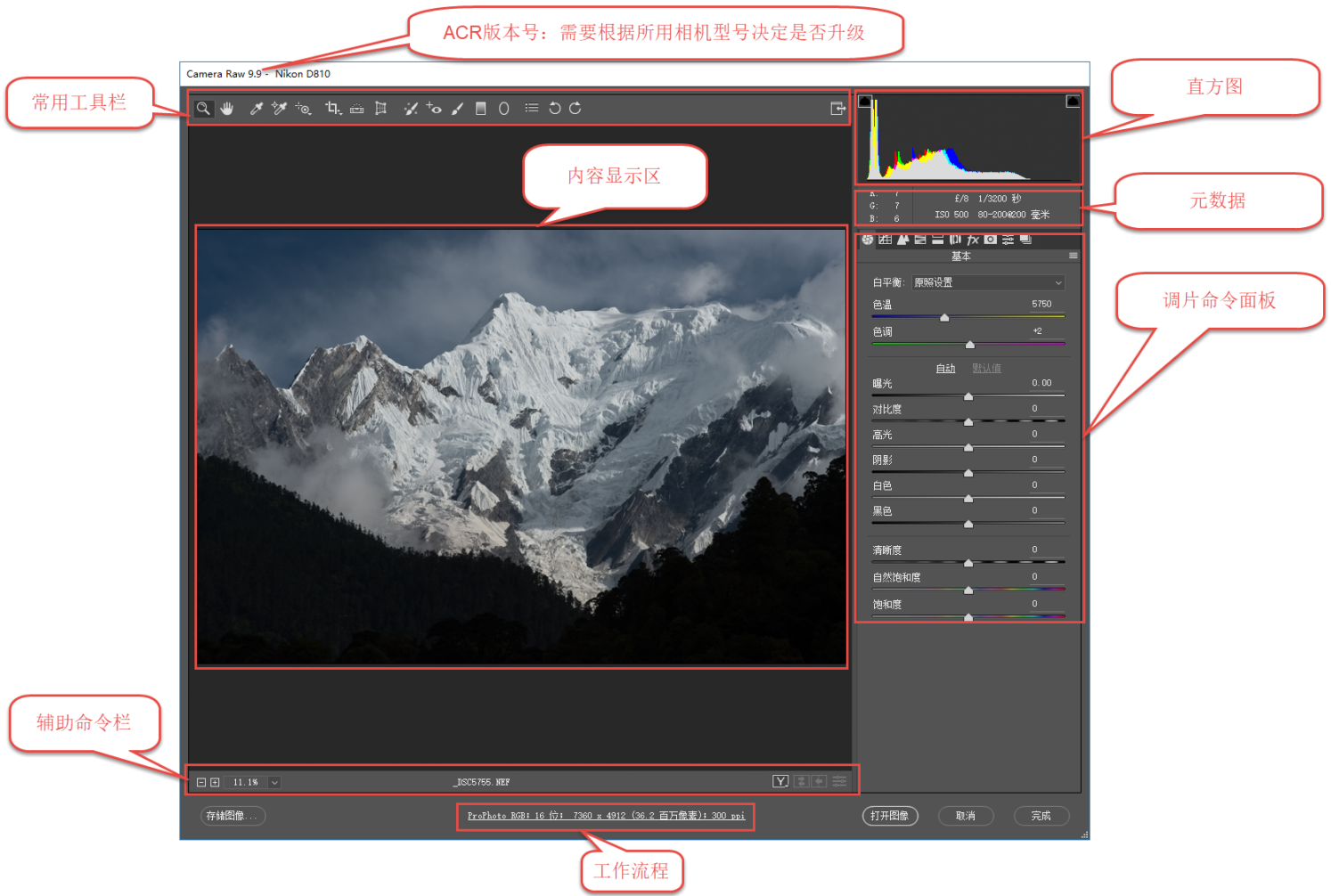
Task: Click the zoom out minus button
Action: 201,782
